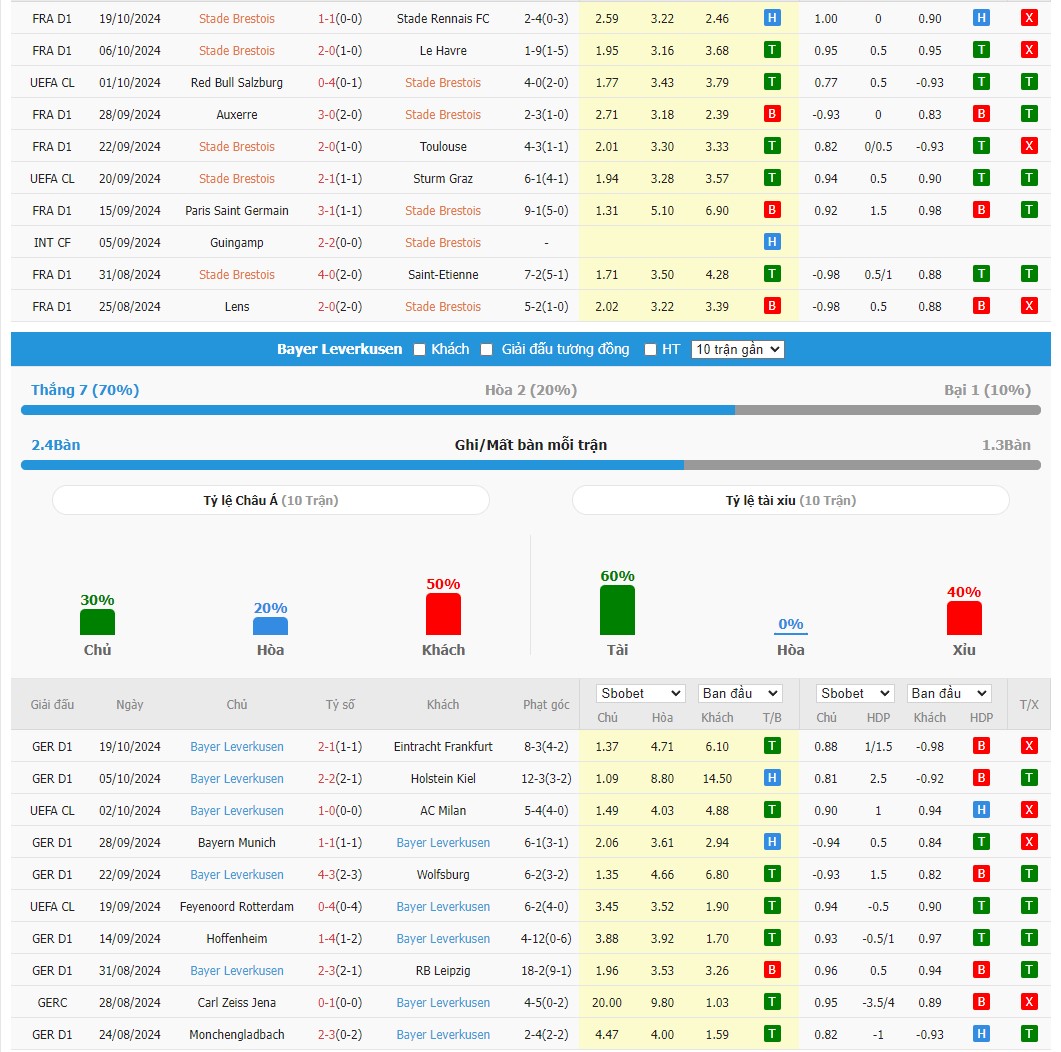Click Bayer Leverkusen link in the AC Milan row

point(237,810)
